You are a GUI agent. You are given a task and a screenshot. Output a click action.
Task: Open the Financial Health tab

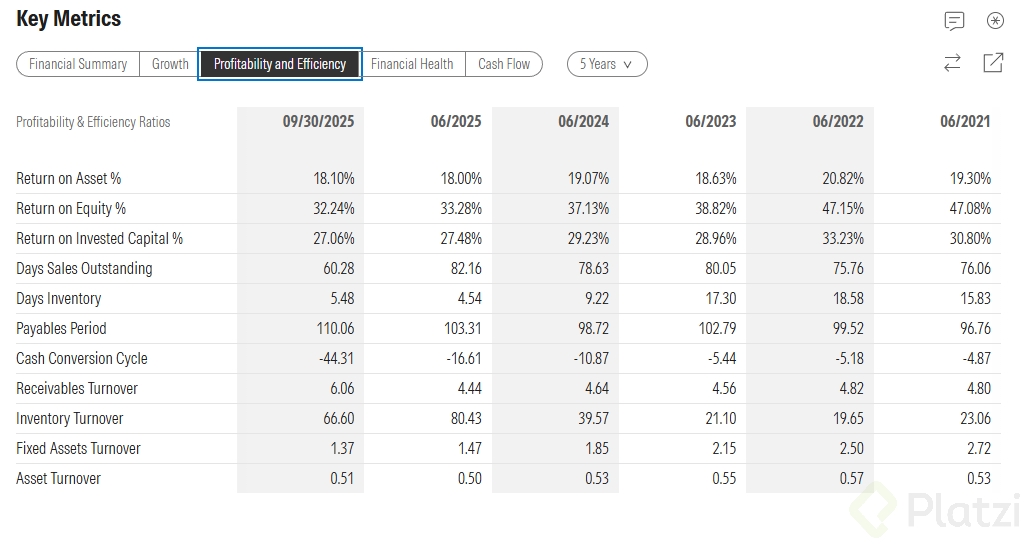(412, 64)
